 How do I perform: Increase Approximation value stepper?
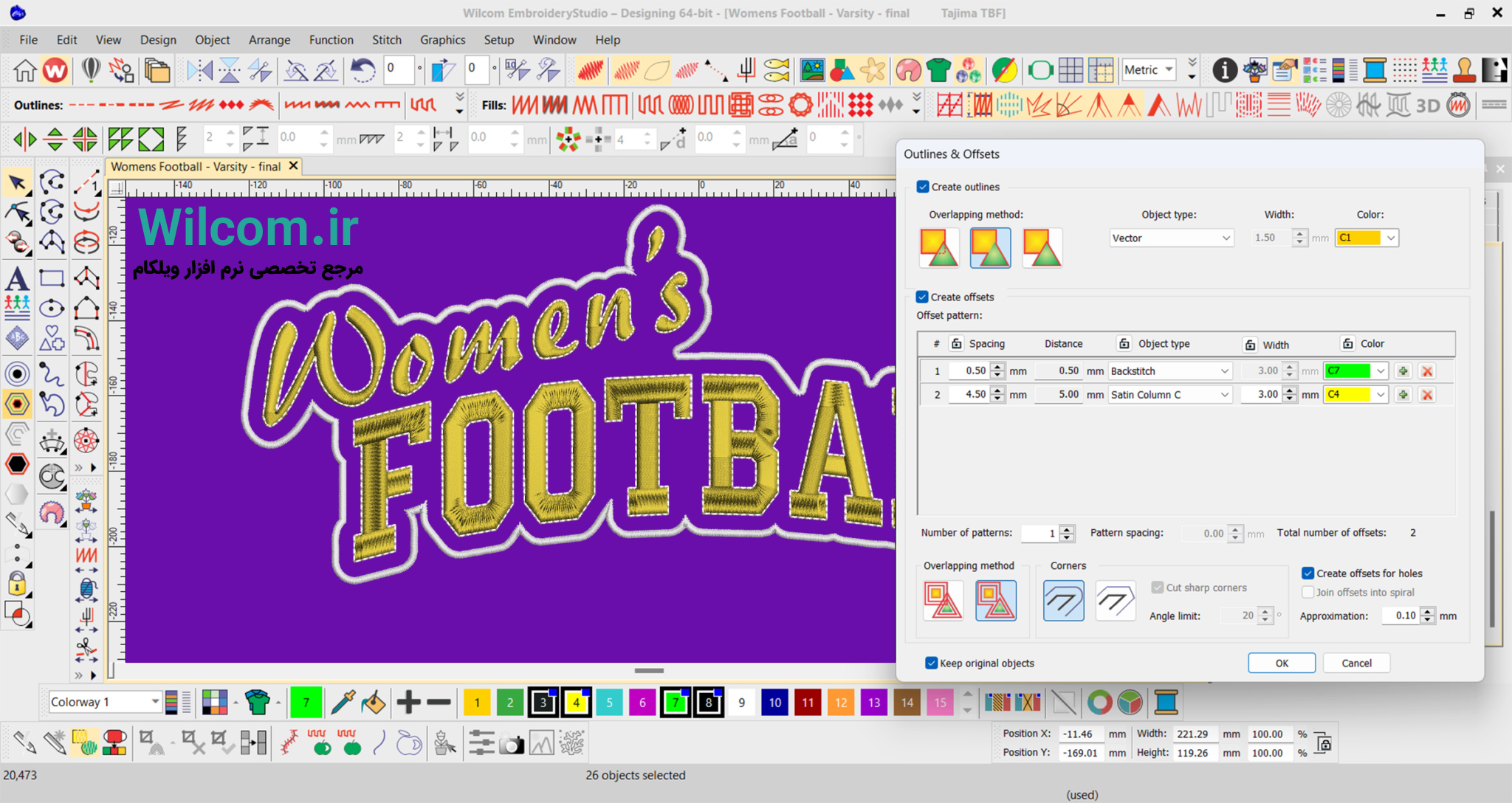[1428, 611]
